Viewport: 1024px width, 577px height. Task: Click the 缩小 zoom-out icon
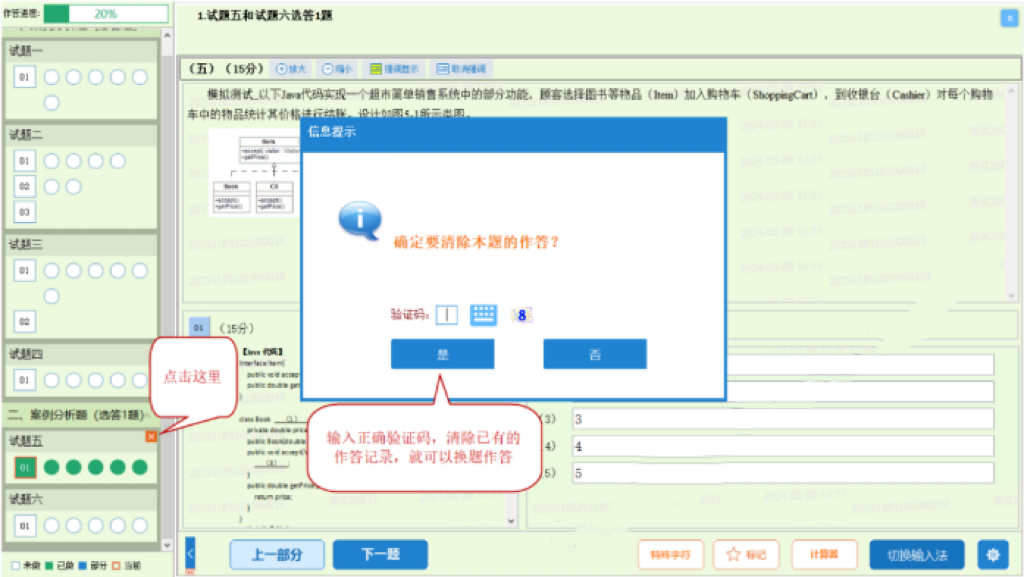coord(338,69)
